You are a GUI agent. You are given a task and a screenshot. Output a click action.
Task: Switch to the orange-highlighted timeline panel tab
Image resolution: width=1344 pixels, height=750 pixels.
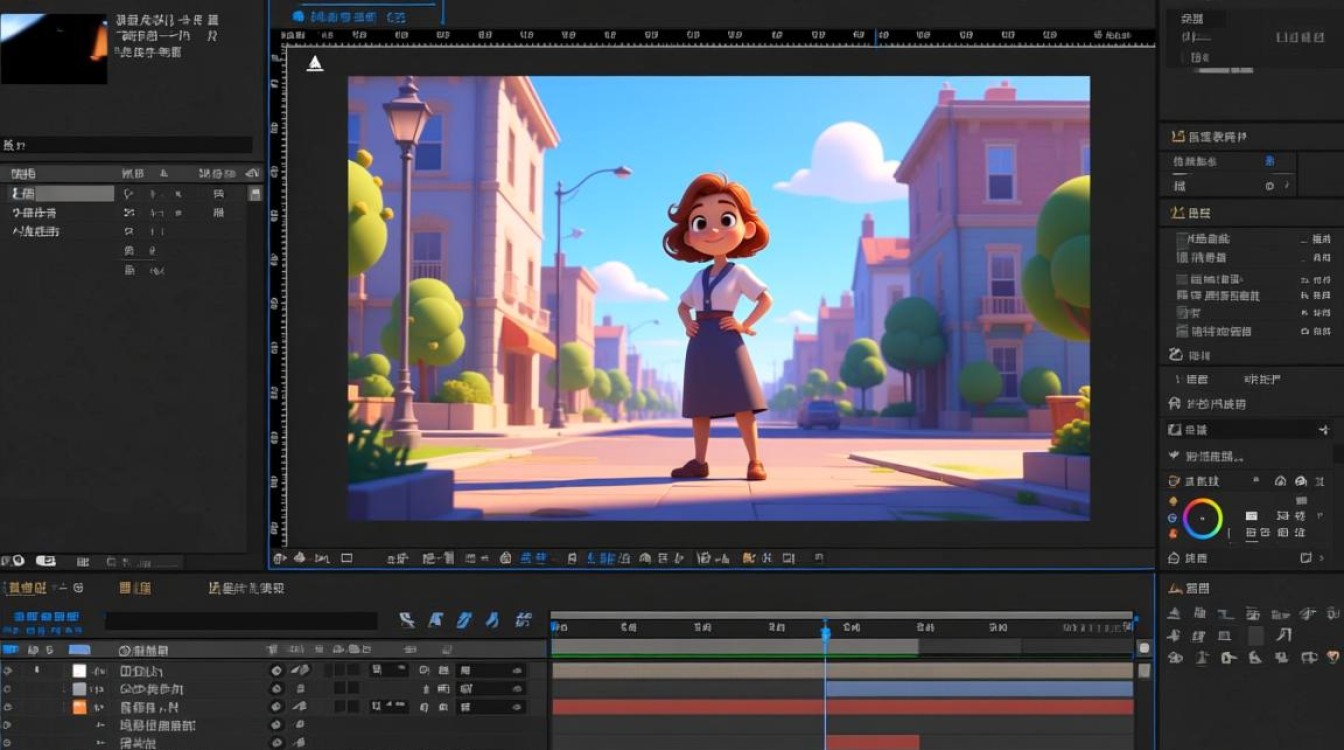[x=135, y=589]
